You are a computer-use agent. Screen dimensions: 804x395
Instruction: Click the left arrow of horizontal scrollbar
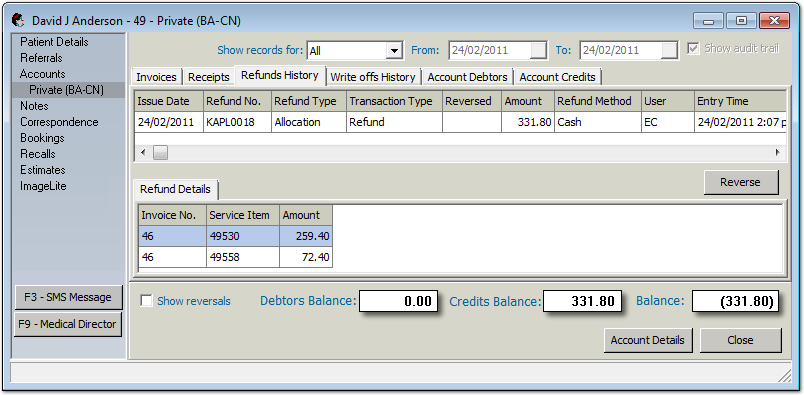tap(144, 152)
